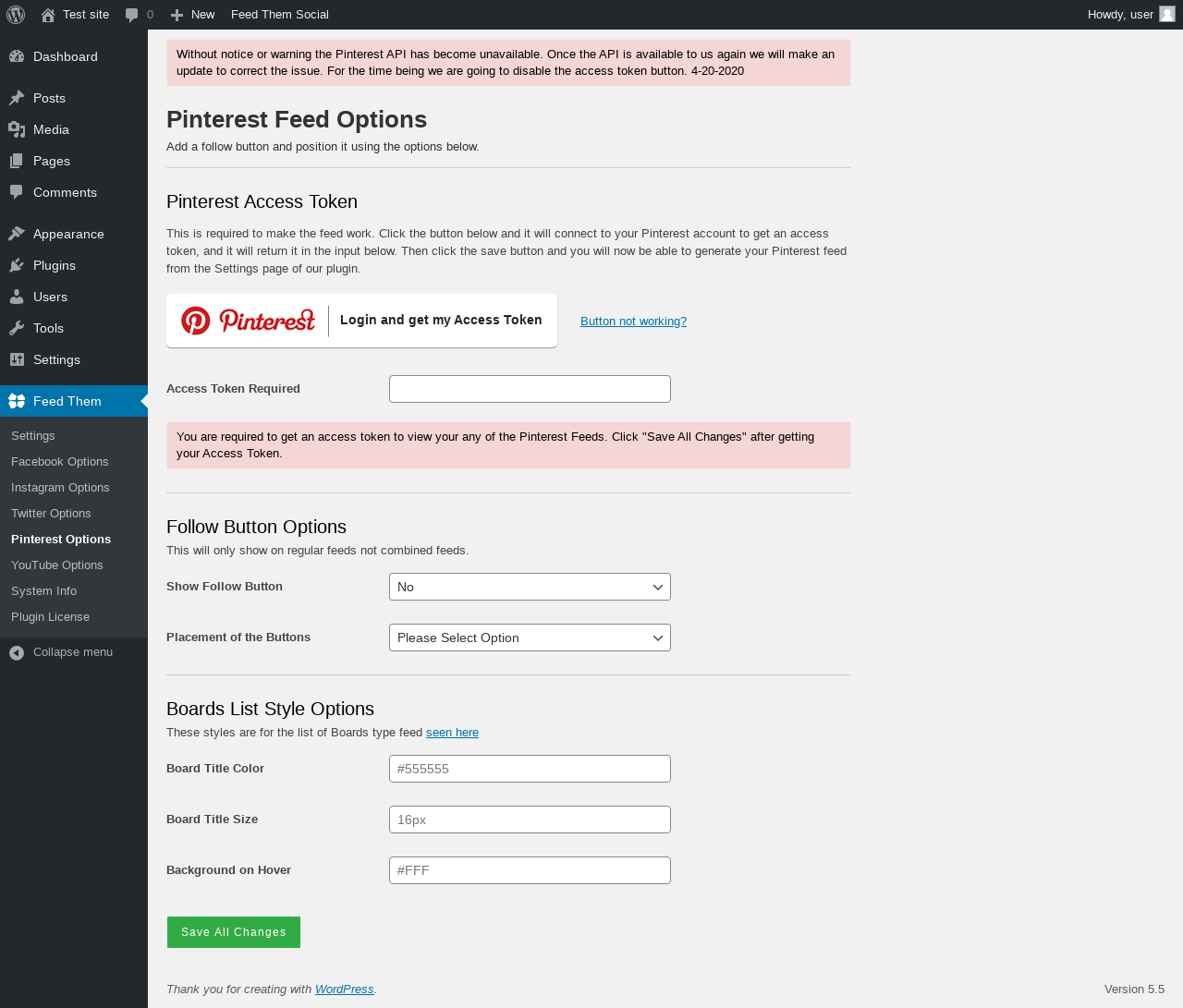Click the comments bubble icon in top bar
Screen dimensions: 1183x1008
[x=132, y=15]
